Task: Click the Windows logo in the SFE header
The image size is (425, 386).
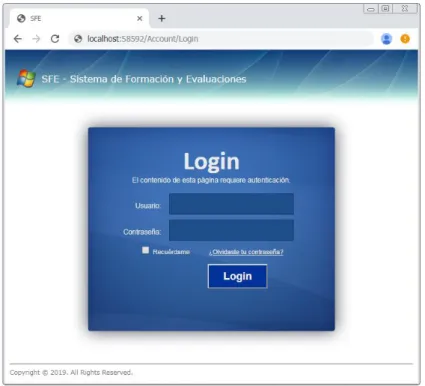Action: point(26,79)
